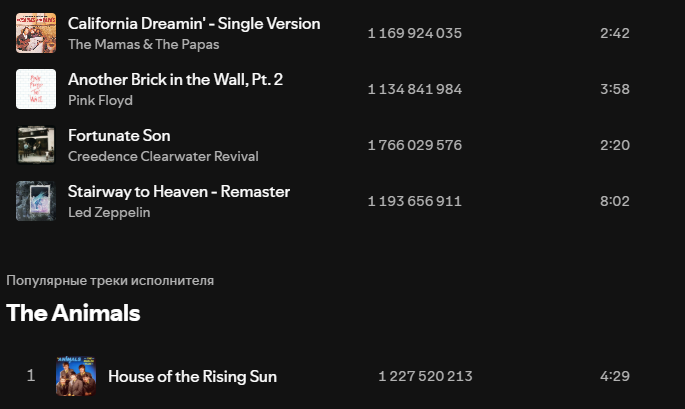Select Stairway to Heaven - Remaster title

(179, 191)
